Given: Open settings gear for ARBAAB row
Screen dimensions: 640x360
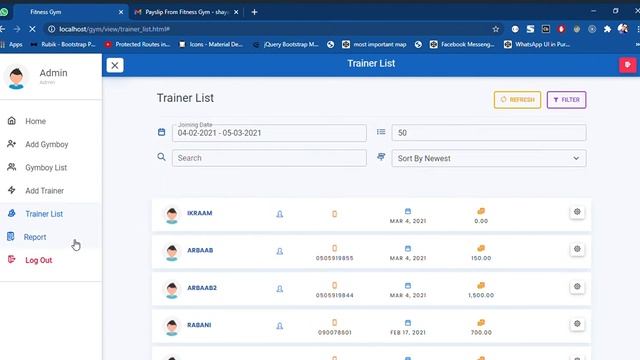Looking at the screenshot, I should point(577,249).
